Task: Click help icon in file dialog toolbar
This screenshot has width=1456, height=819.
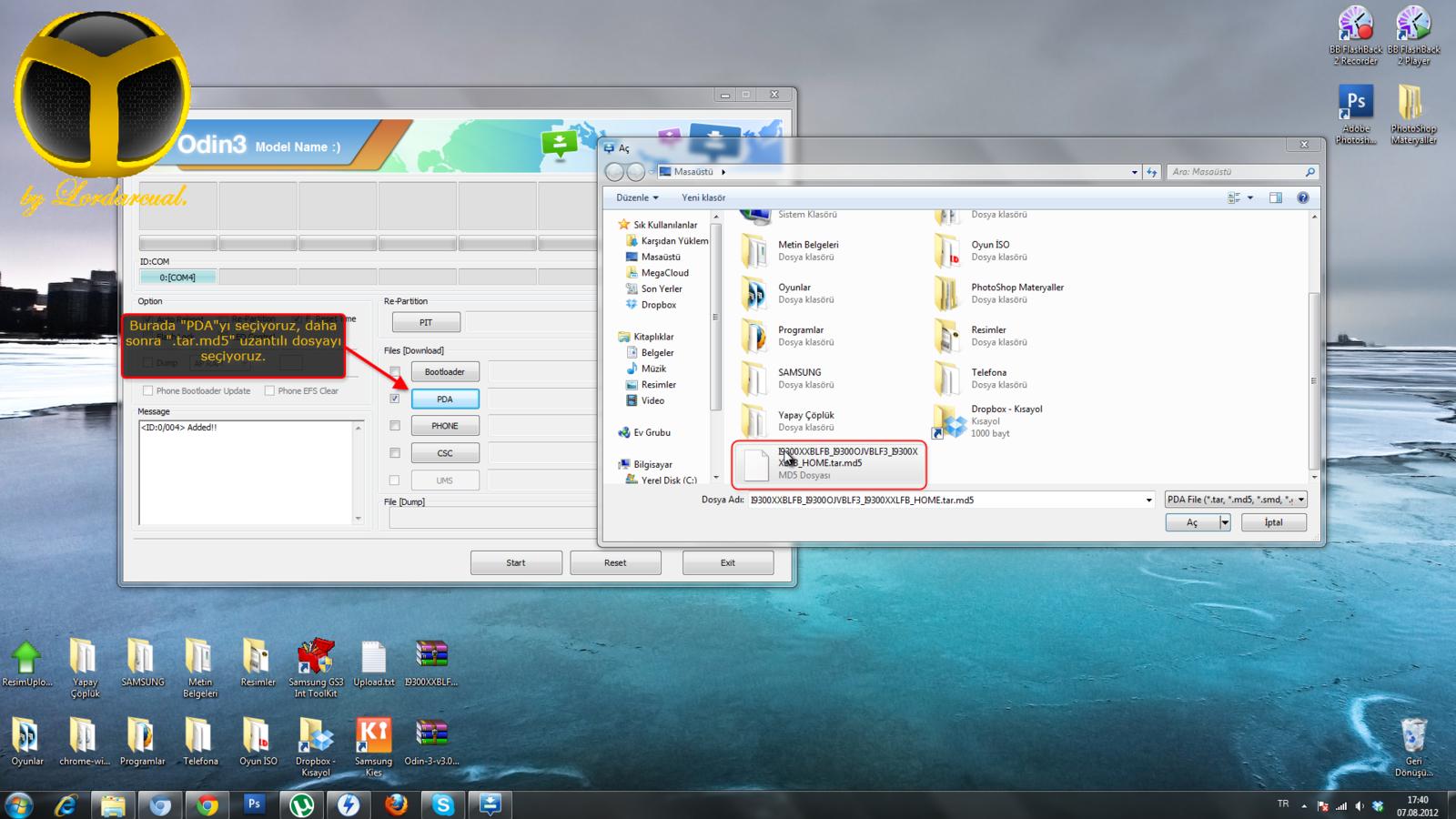Action: (x=1303, y=197)
